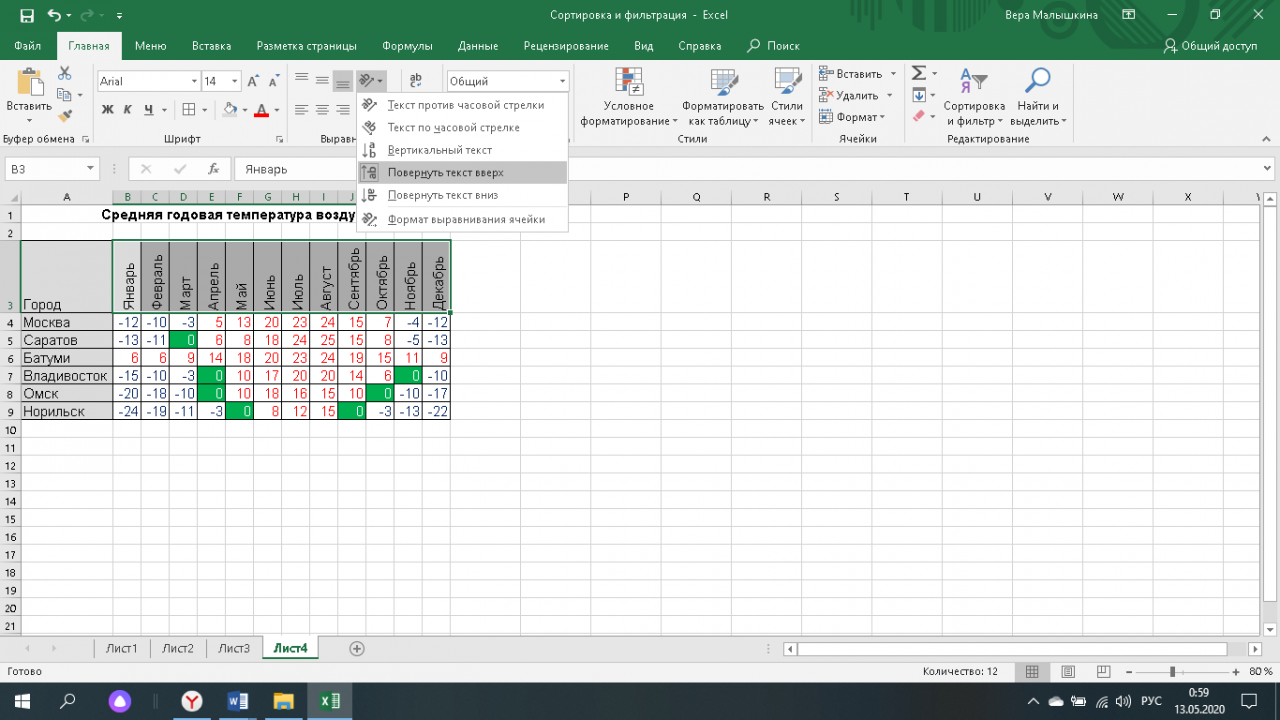The height and width of the screenshot is (720, 1280).
Task: Open Word from the Windows taskbar
Action: (238, 701)
